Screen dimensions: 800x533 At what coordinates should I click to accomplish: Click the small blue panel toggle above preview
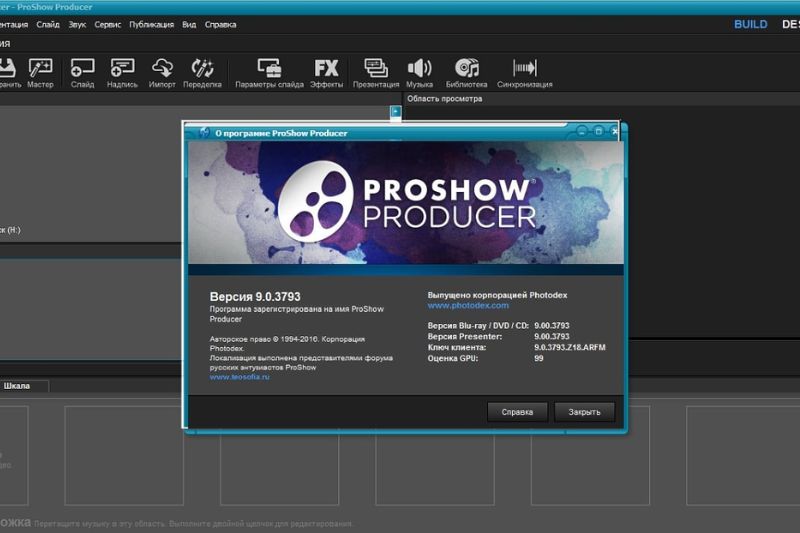point(395,112)
